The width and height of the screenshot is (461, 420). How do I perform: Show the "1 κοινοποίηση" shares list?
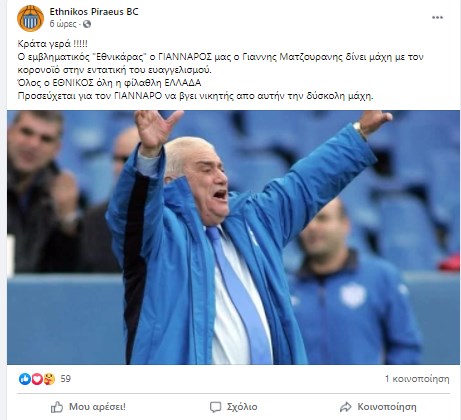pos(417,379)
